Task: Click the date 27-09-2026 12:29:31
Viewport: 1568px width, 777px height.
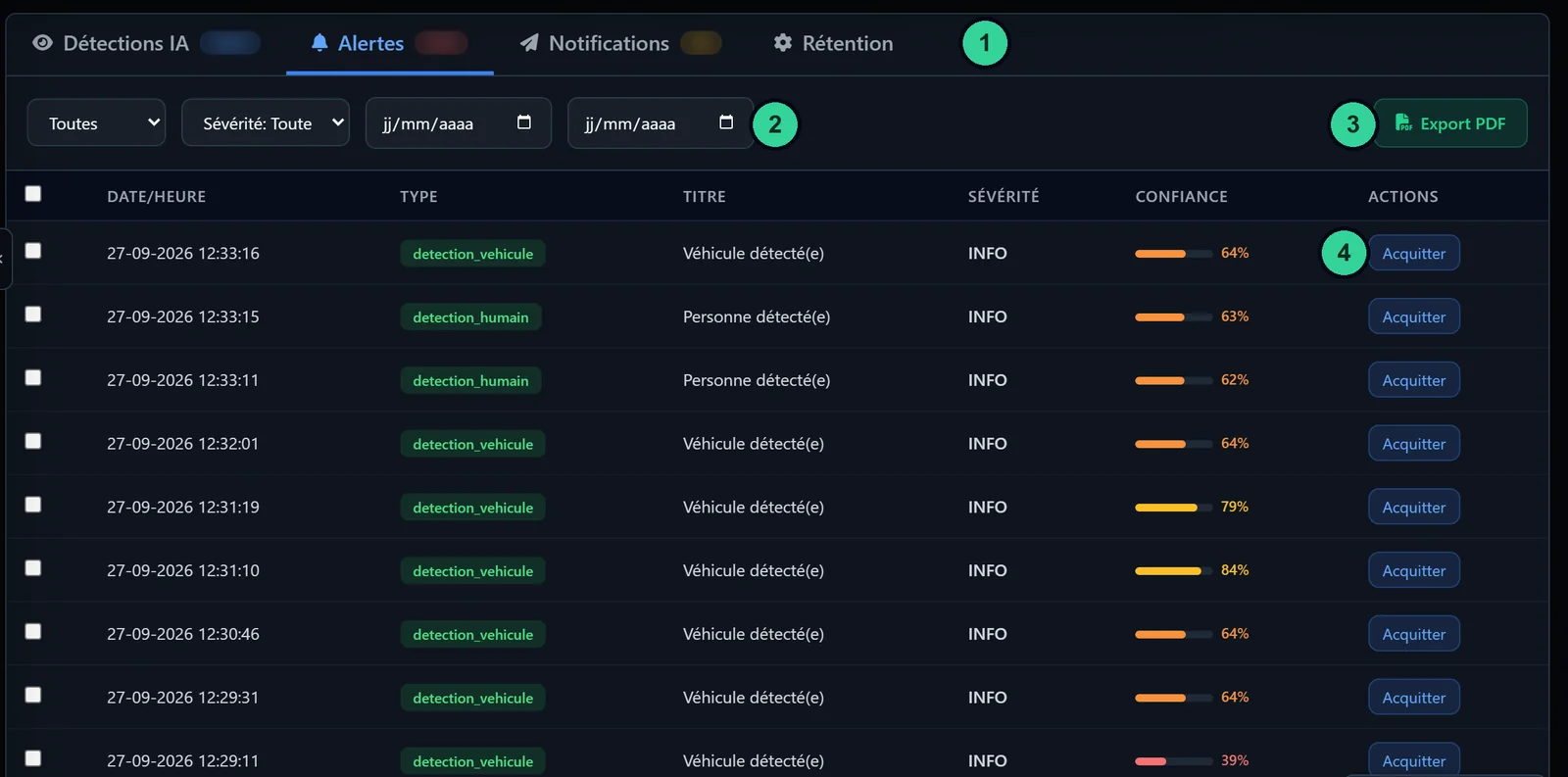Action: 183,698
